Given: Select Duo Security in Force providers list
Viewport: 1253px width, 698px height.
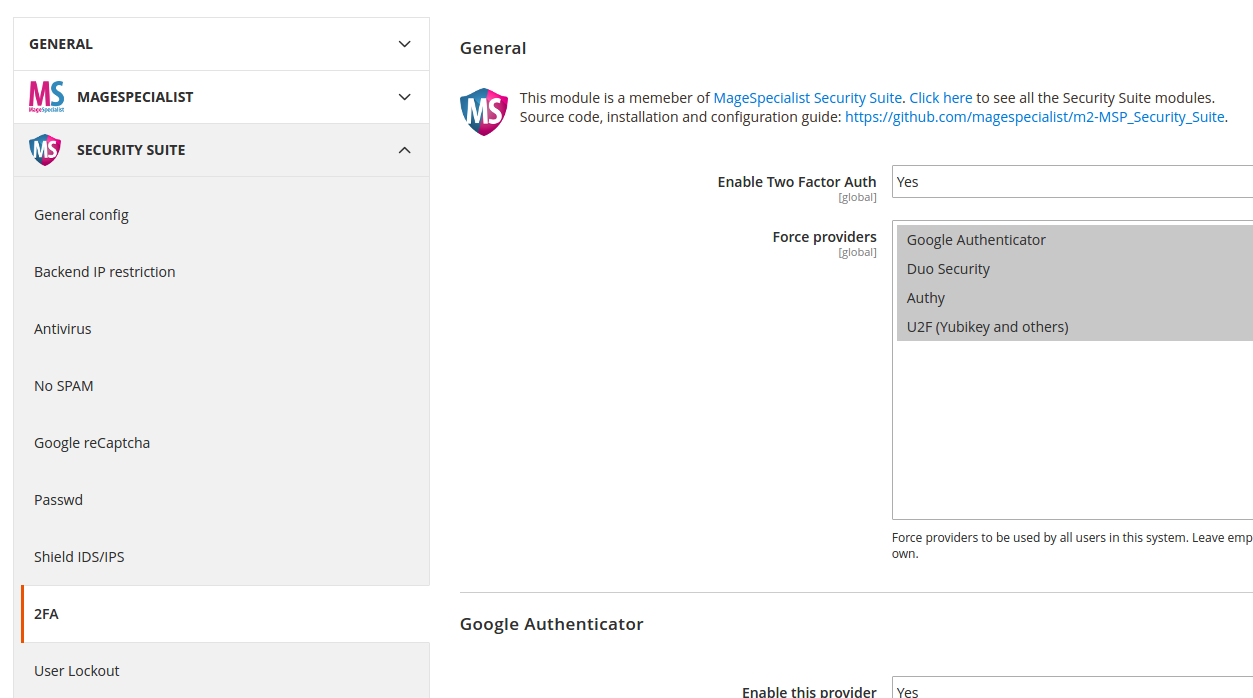Looking at the screenshot, I should coord(948,269).
